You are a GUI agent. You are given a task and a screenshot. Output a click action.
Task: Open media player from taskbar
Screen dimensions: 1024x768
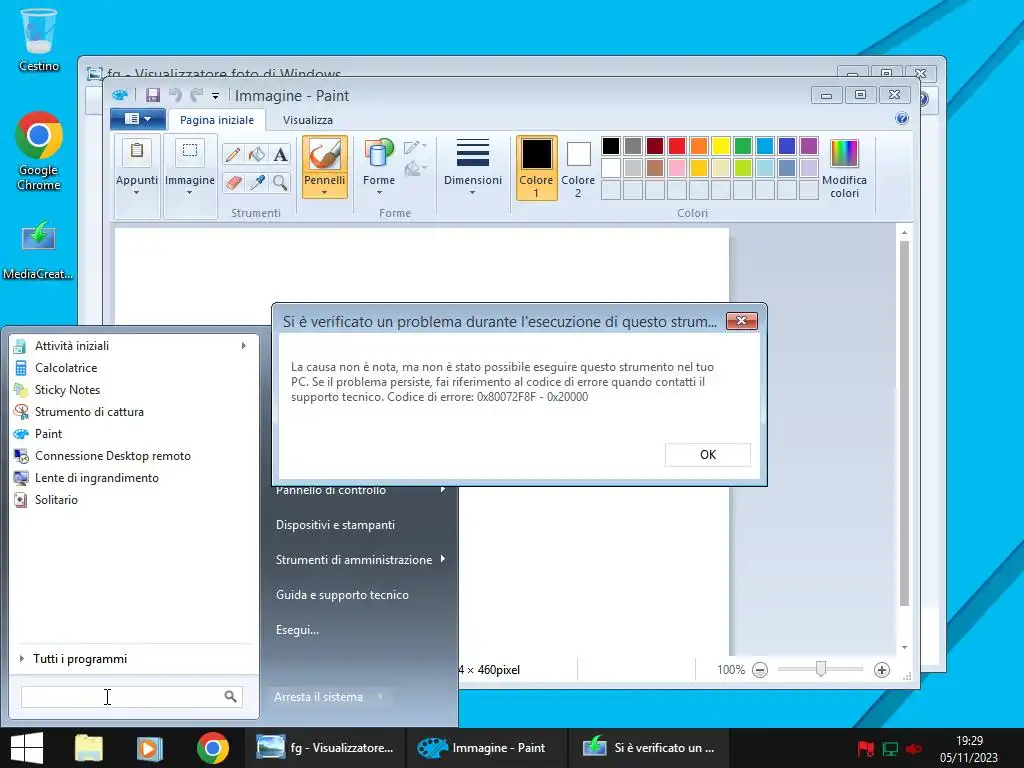pyautogui.click(x=150, y=748)
